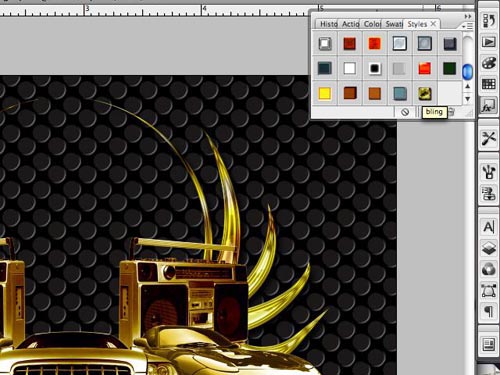This screenshot has height=375, width=500.
Task: Apply the first style with gray beveled frame
Action: pyautogui.click(x=325, y=43)
